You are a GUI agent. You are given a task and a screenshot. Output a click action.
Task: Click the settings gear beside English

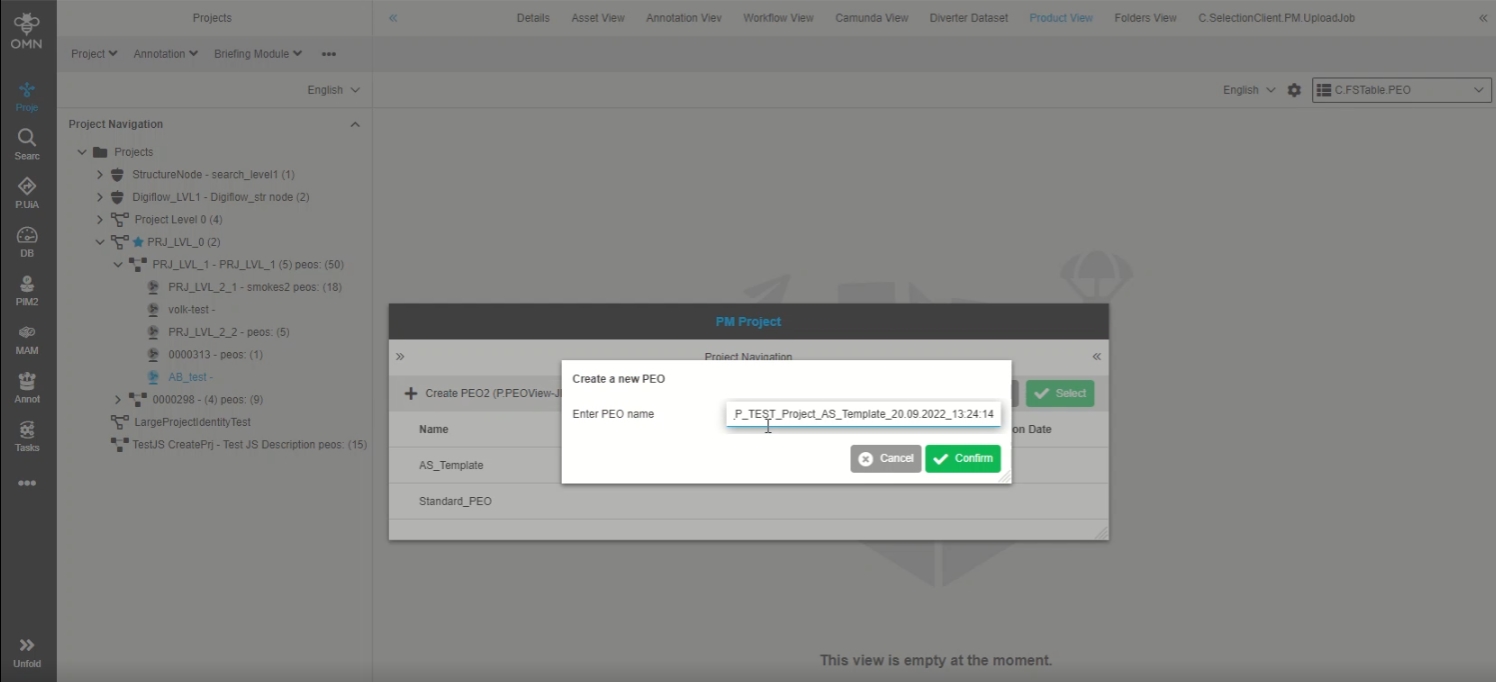pyautogui.click(x=1294, y=90)
